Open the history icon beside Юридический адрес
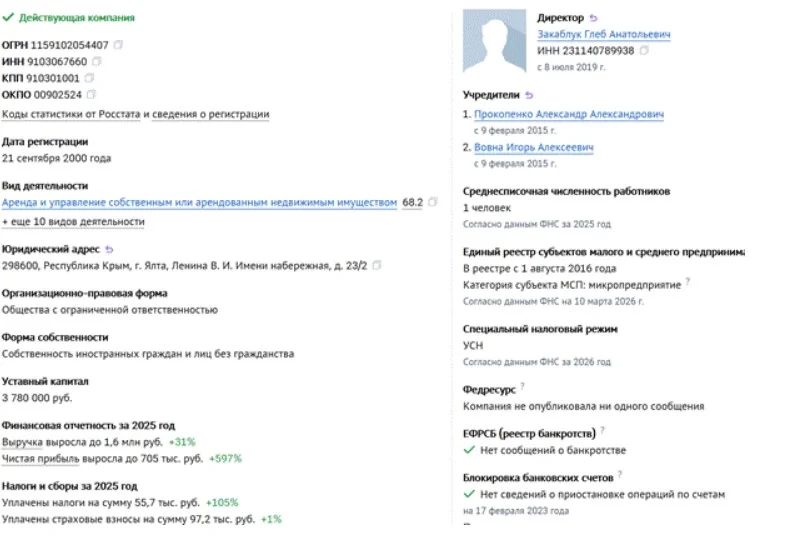 click(x=109, y=249)
